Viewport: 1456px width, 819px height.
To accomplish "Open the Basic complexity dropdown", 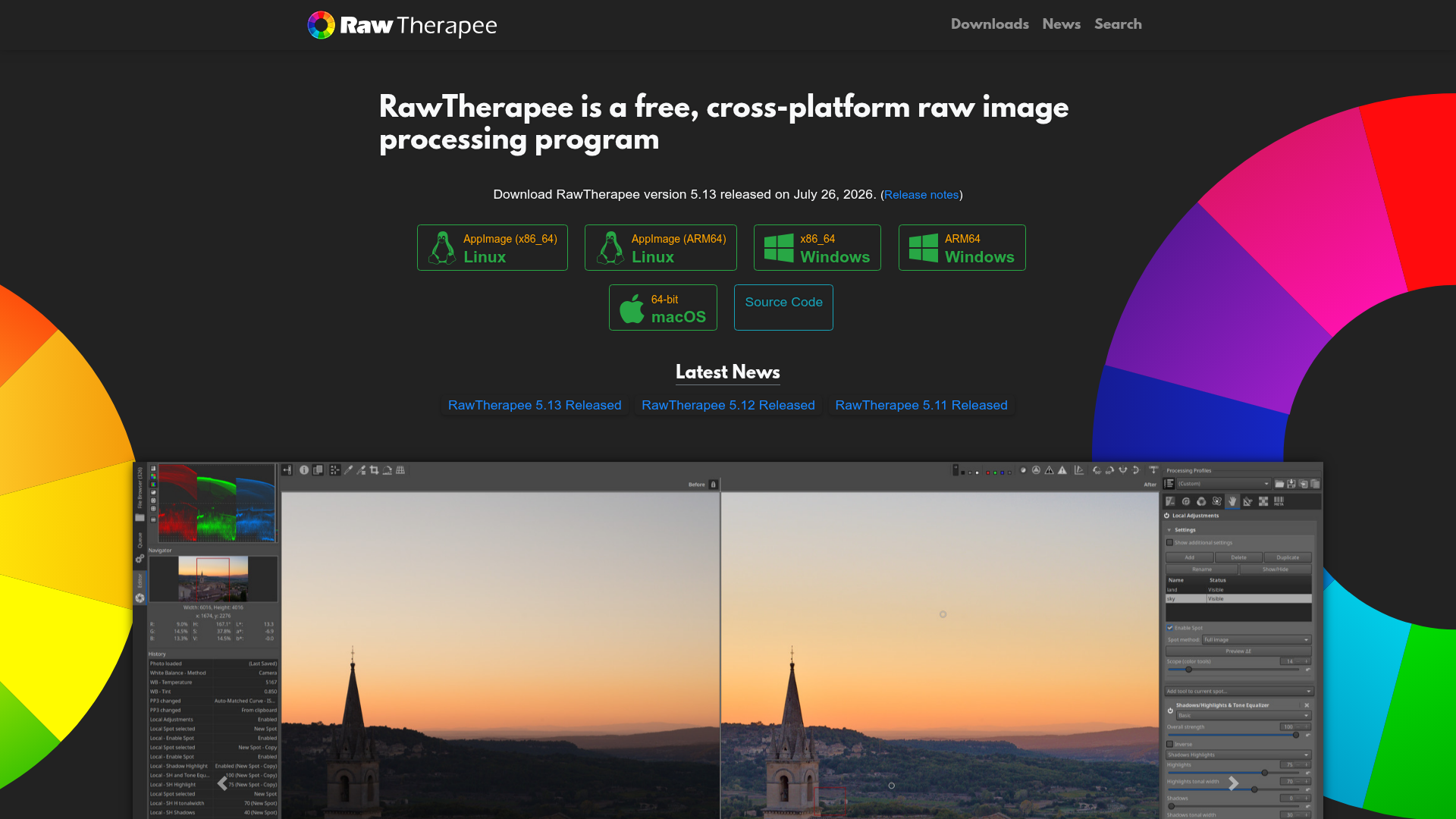I will click(x=1244, y=716).
